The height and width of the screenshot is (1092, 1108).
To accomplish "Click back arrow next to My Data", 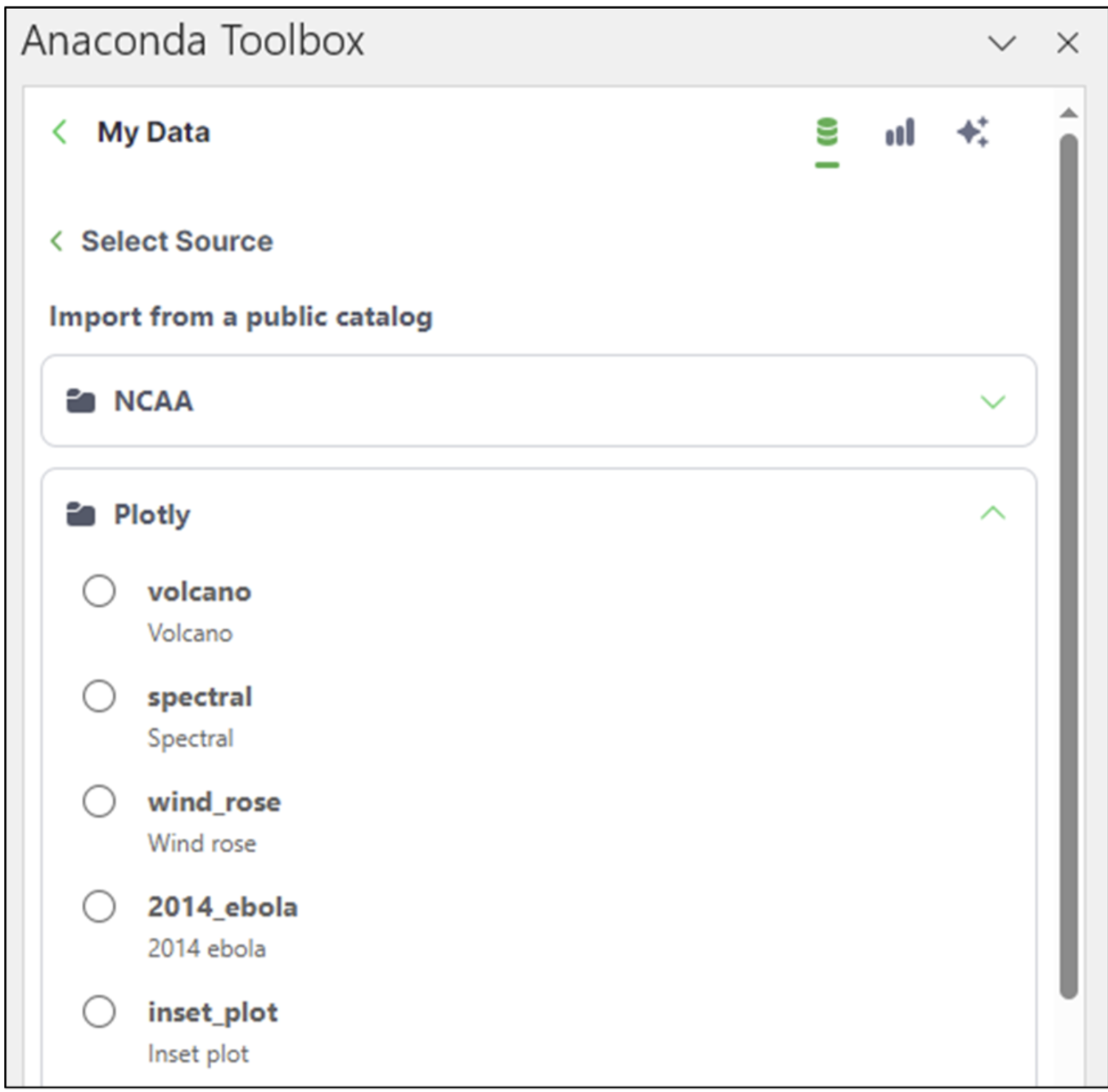I will coord(60,132).
